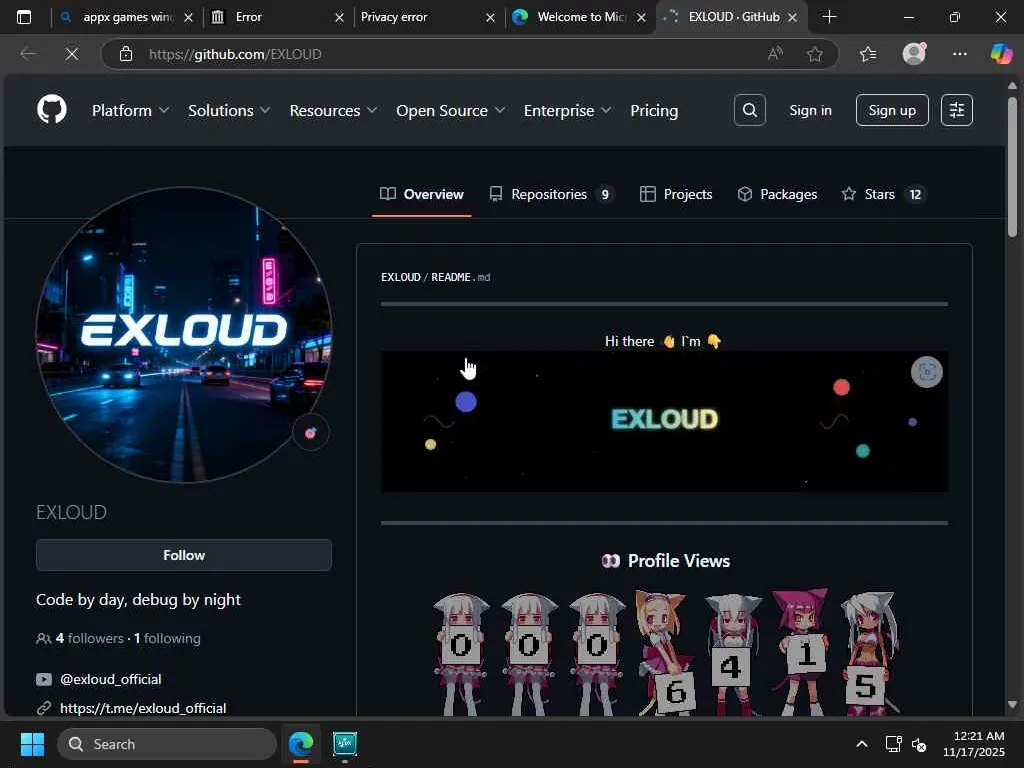Viewport: 1024px width, 768px height.
Task: Open the README file link
Action: pos(460,277)
